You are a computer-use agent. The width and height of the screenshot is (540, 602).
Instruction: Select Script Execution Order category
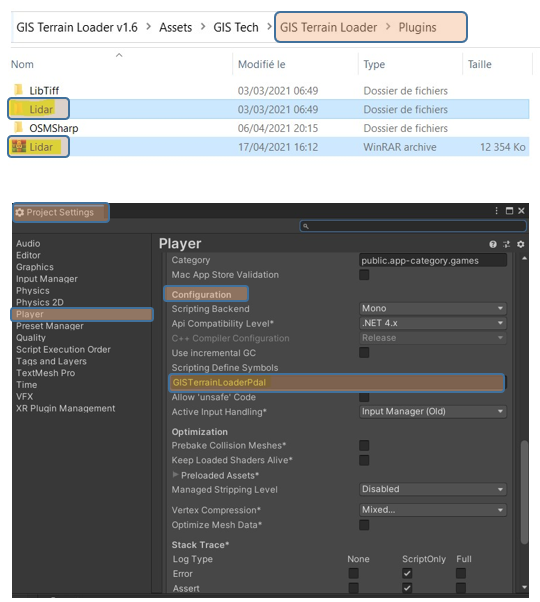[63, 350]
